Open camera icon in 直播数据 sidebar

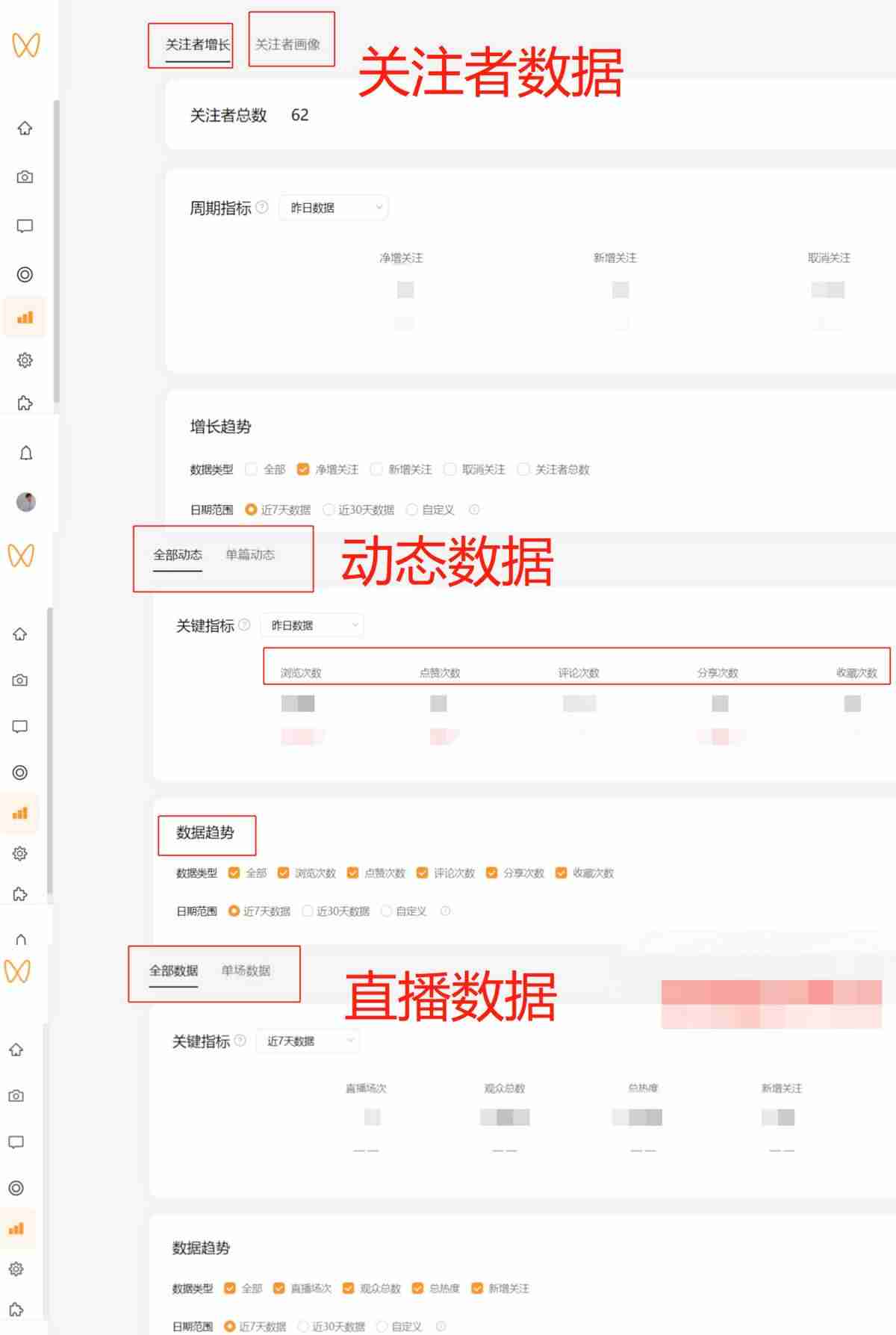point(16,1096)
